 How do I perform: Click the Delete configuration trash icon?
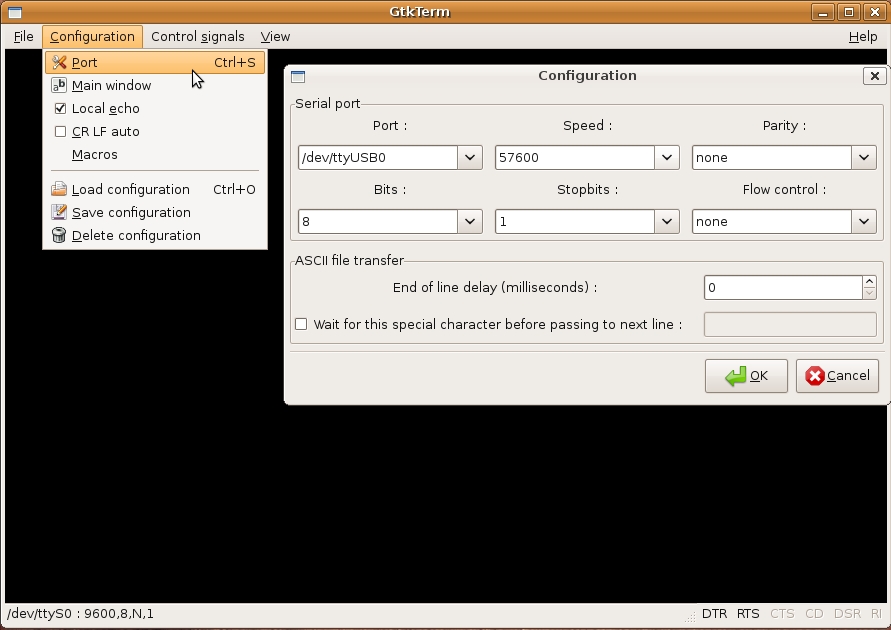pos(59,236)
